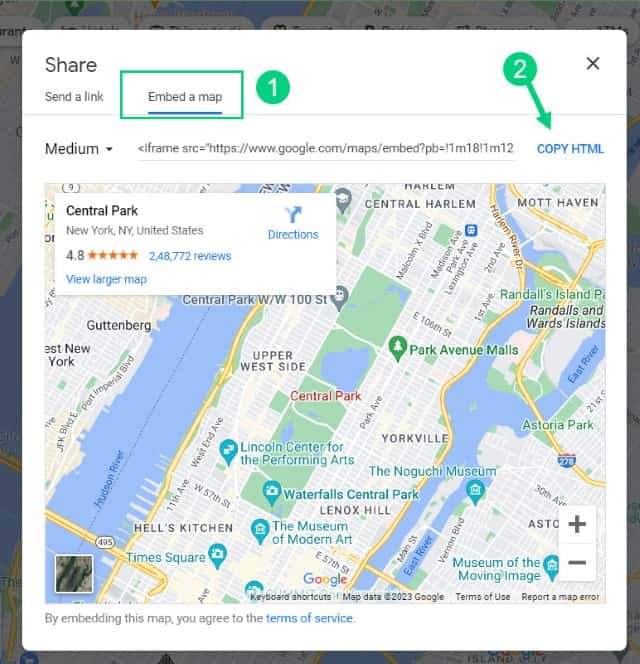The image size is (640, 664).
Task: Click the Interstate 278 shield marker
Action: tap(566, 460)
